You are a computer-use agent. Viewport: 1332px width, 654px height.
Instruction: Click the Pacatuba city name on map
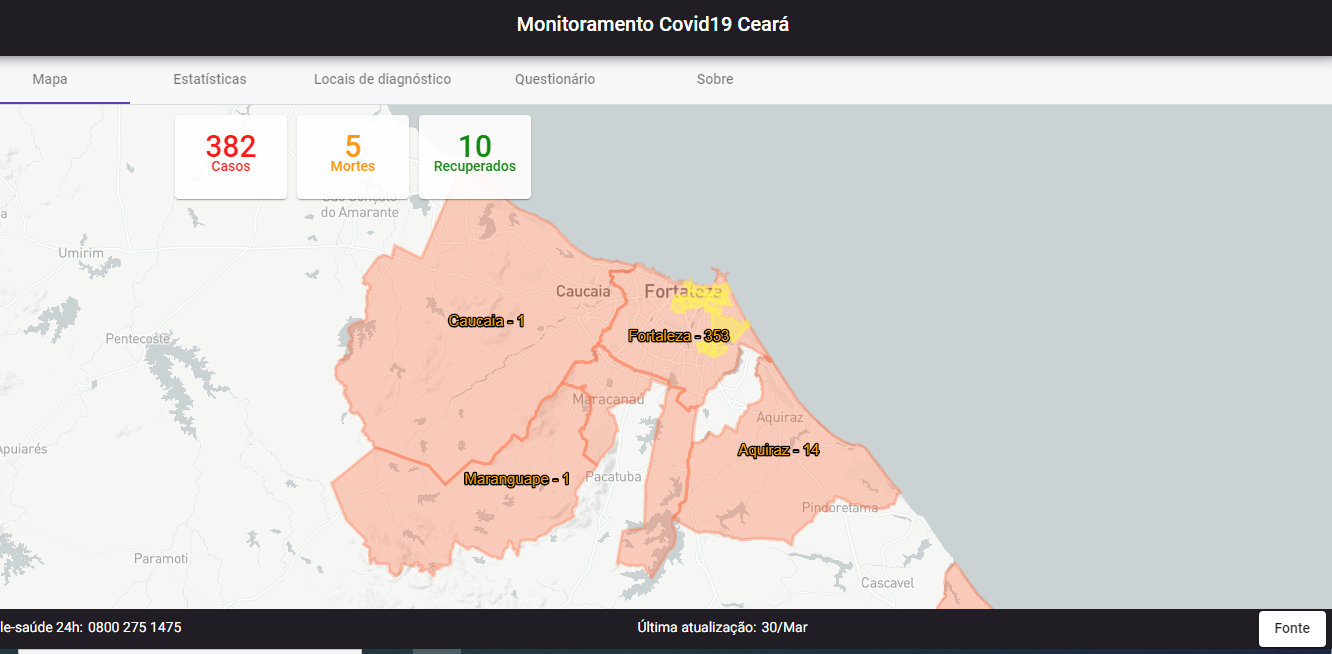613,477
